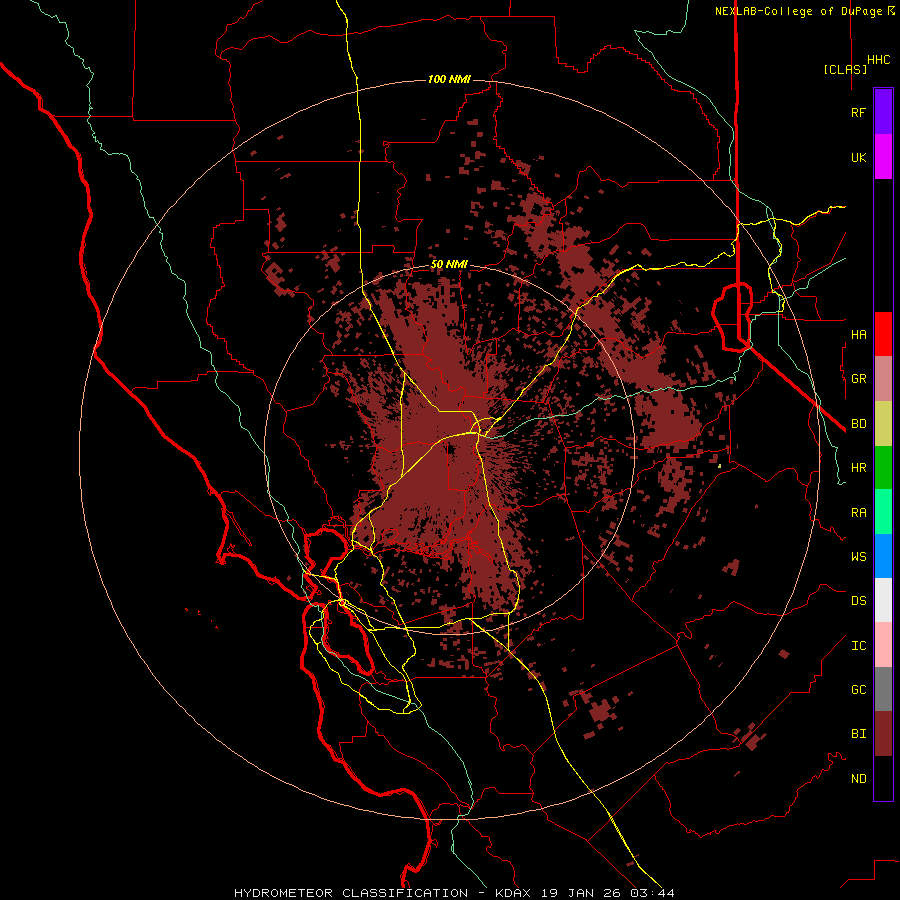This screenshot has height=900, width=900.
Task: Click the ND legend label
Action: coord(859,778)
